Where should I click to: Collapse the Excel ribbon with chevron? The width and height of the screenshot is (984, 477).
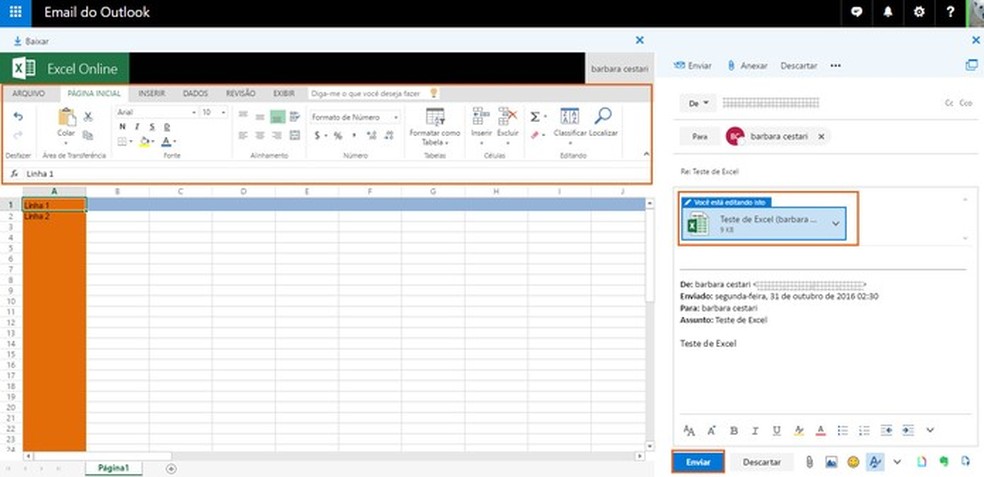[x=646, y=154]
